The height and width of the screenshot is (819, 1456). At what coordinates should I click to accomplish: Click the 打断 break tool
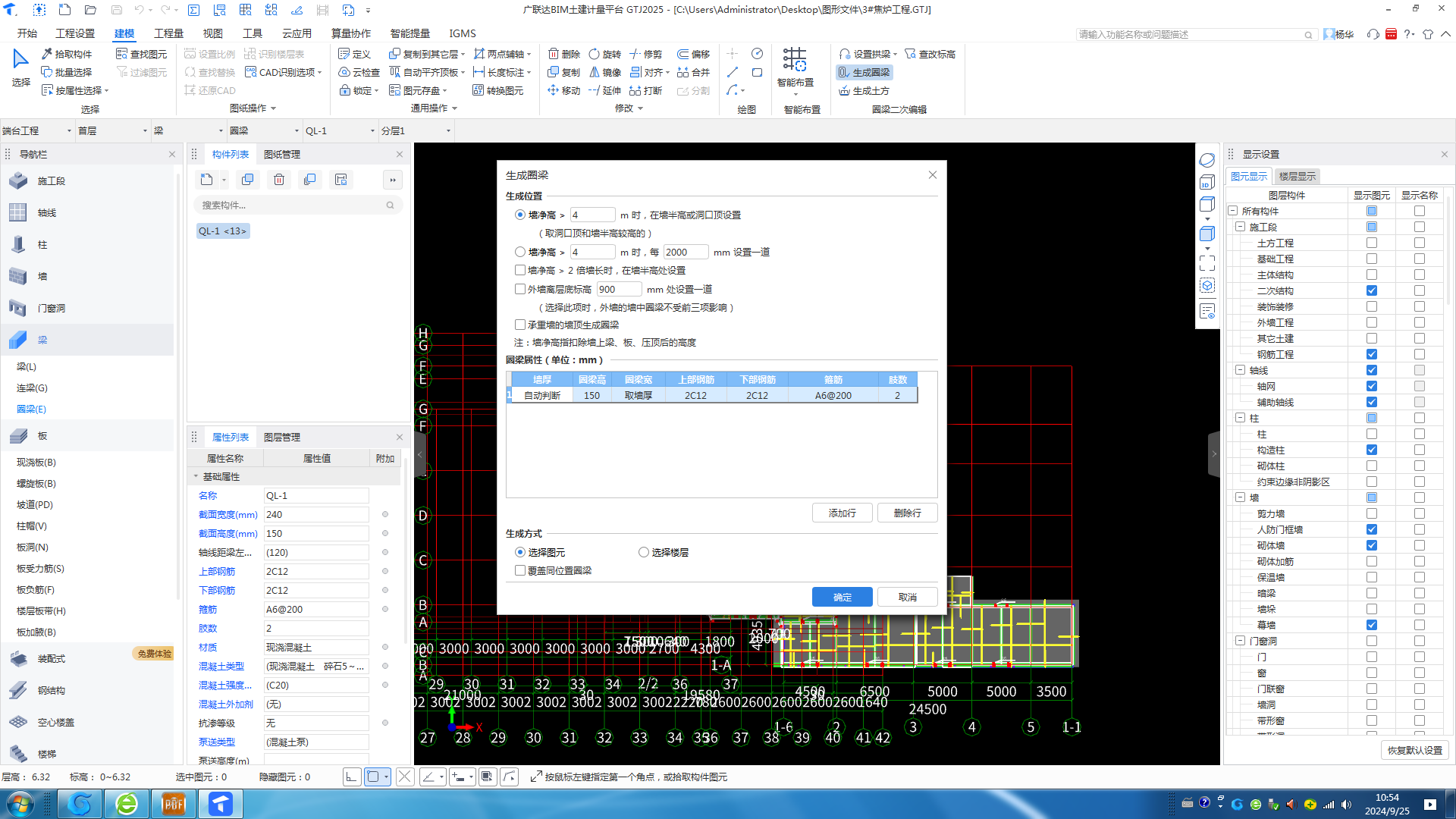(646, 90)
